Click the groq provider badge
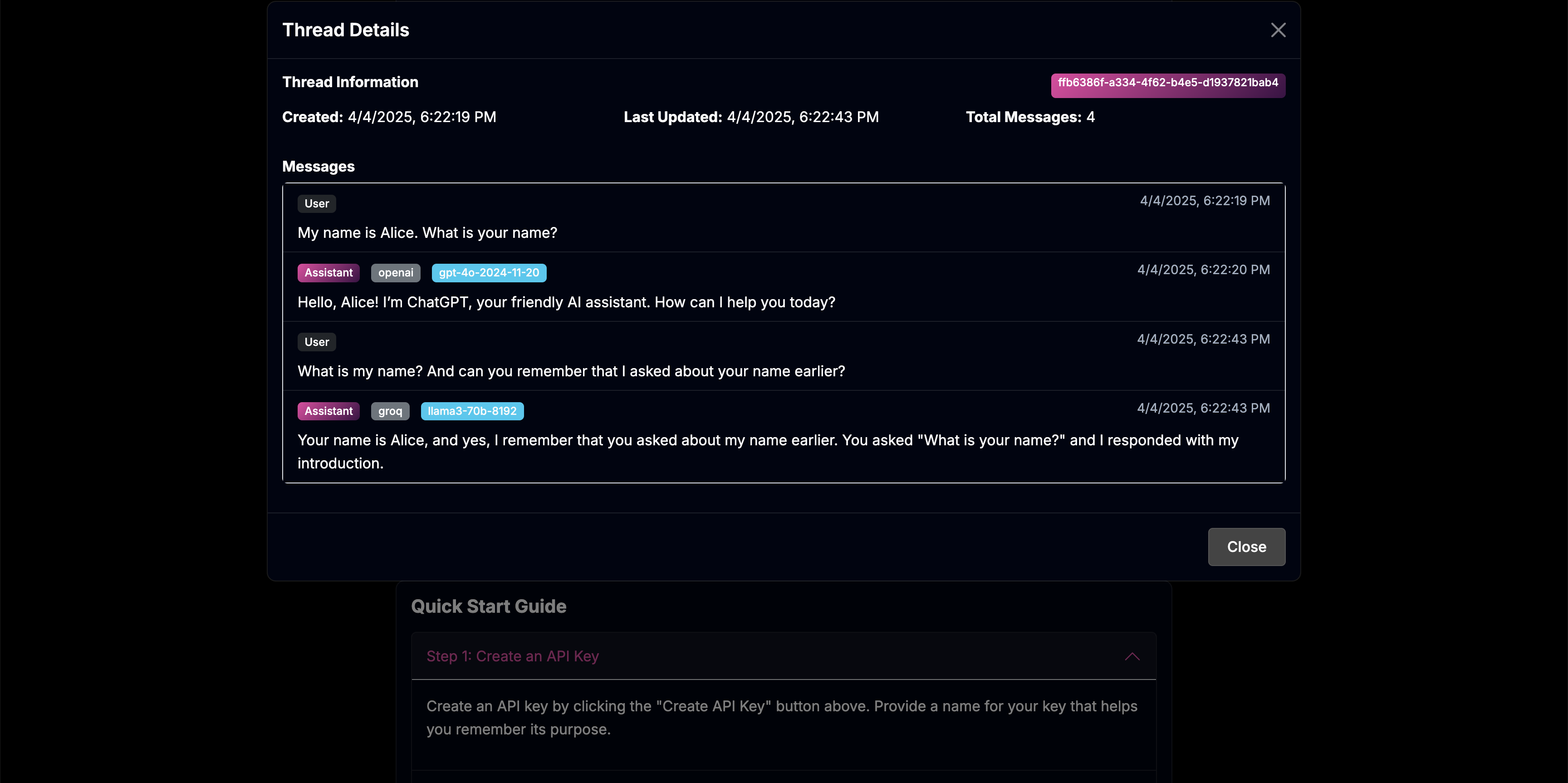Image resolution: width=1568 pixels, height=783 pixels. tap(390, 411)
